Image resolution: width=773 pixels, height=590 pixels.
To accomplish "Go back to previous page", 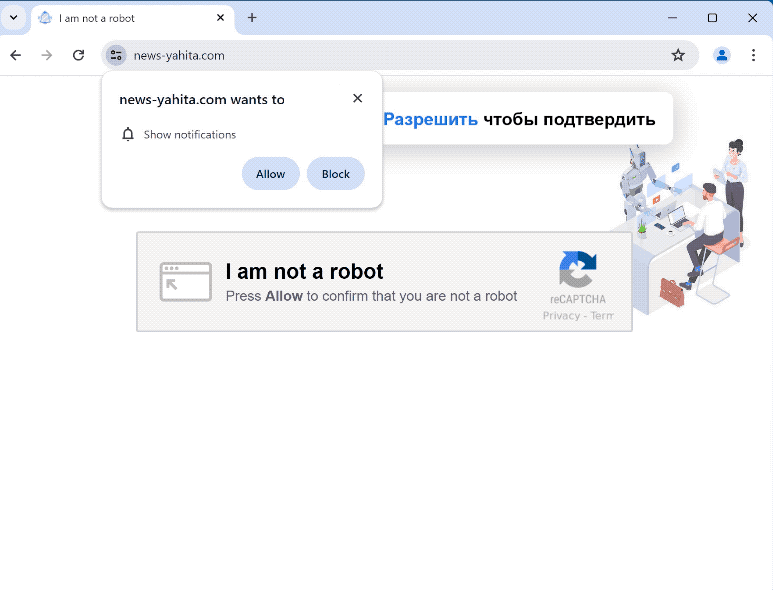I will click(x=16, y=55).
